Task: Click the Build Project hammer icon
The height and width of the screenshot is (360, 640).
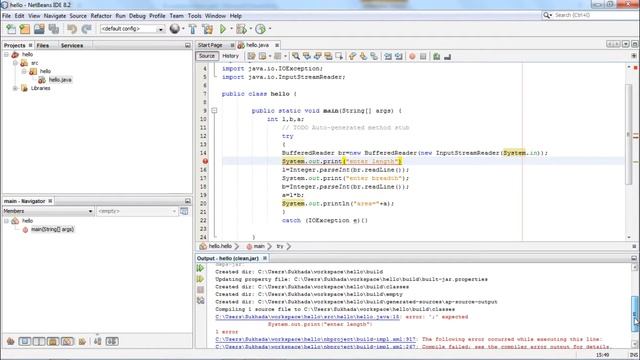Action: (x=193, y=29)
